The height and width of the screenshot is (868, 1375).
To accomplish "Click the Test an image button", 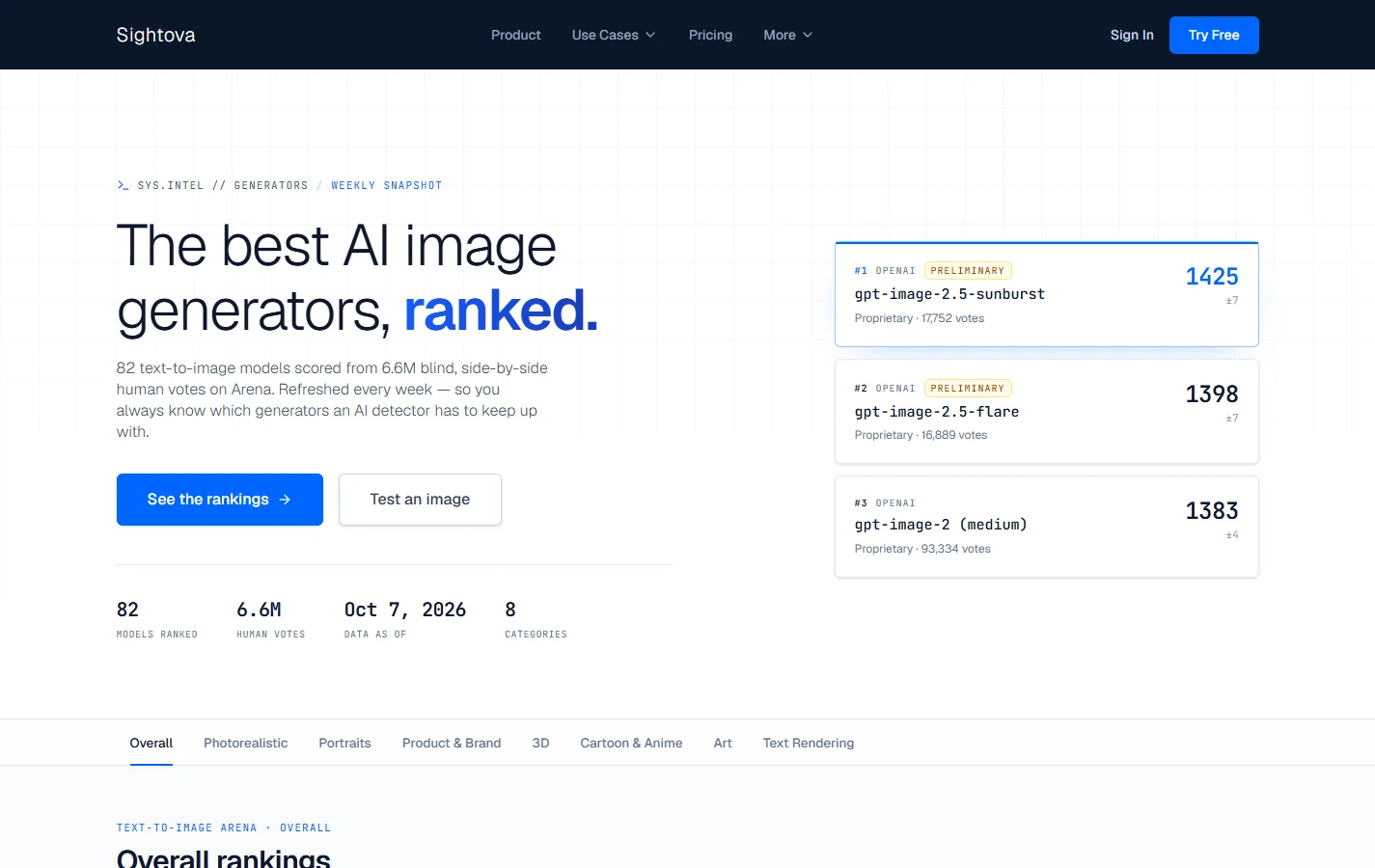I will pos(420,500).
